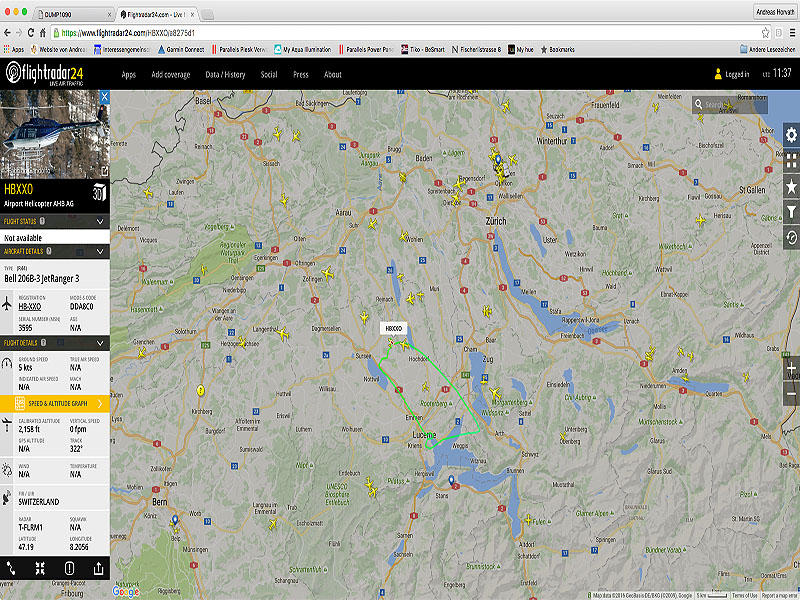Switch to the DUMP1090 browser tab
The width and height of the screenshot is (800, 600).
pos(73,14)
